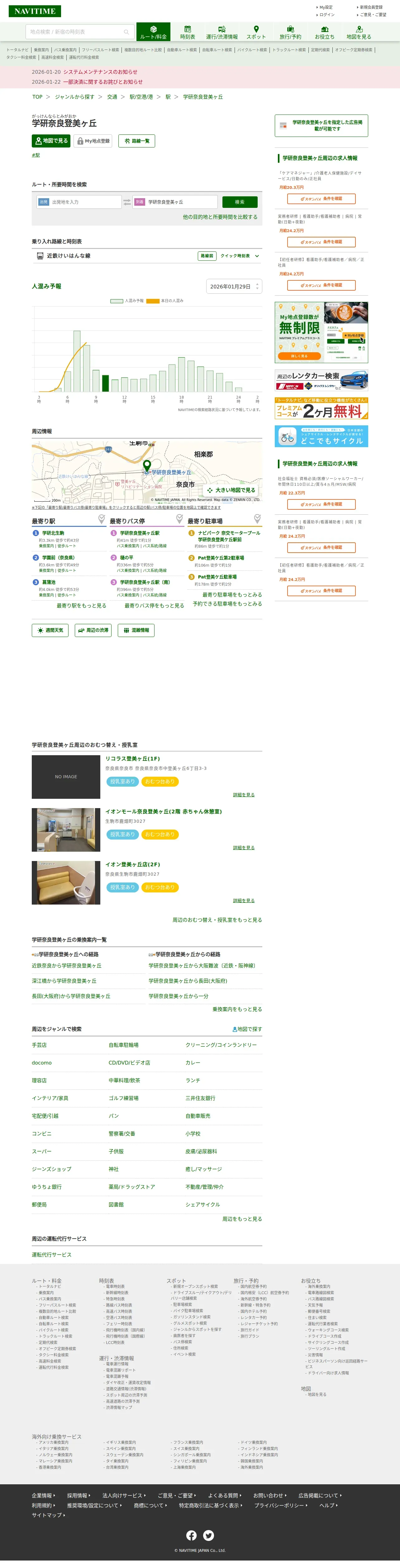This screenshot has width=400, height=1568.
Task: Click プライバシーポリシー in the footer
Action: click(281, 1505)
